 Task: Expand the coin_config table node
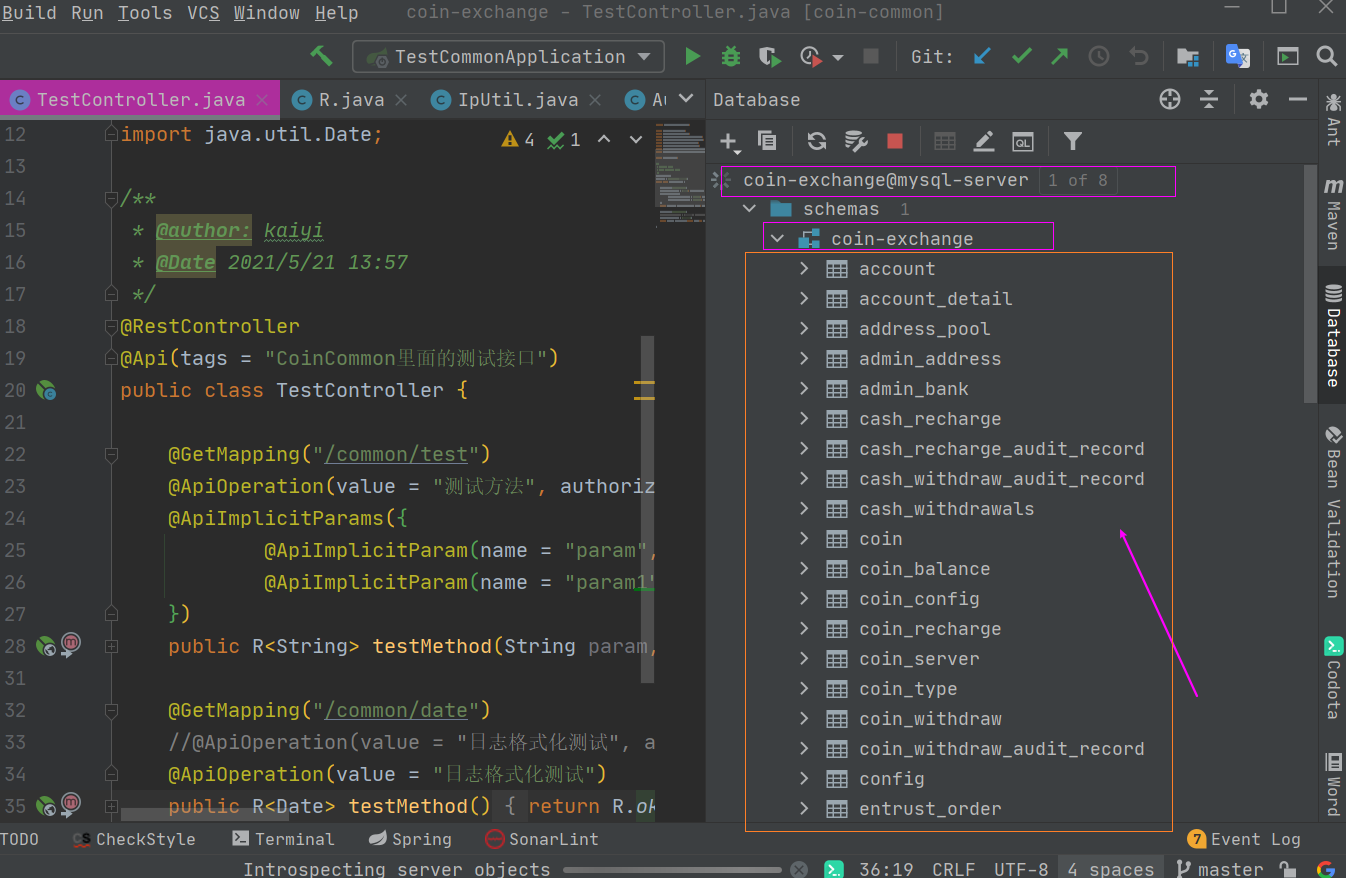[x=804, y=599]
